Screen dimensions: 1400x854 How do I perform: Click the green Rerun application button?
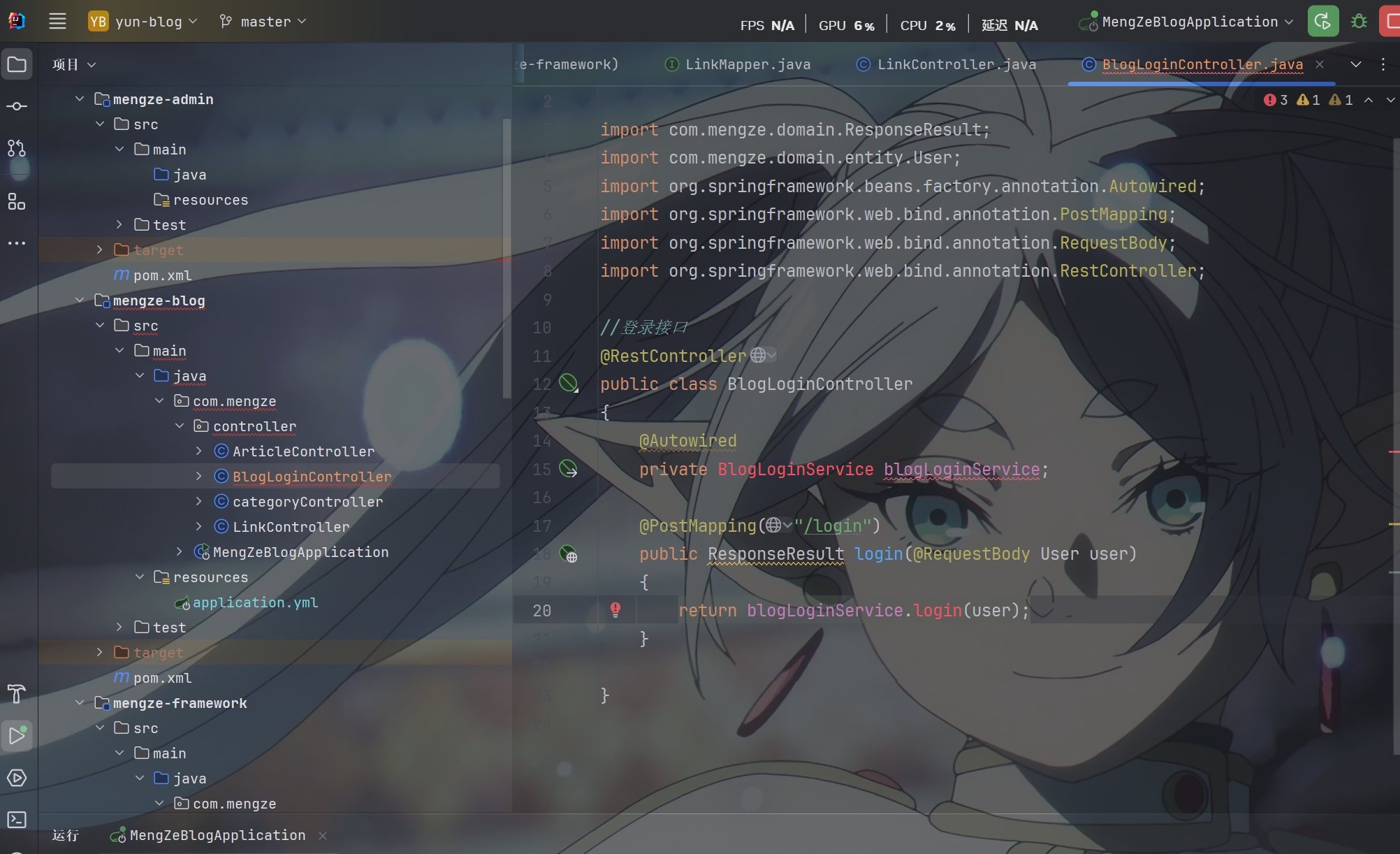click(1322, 22)
